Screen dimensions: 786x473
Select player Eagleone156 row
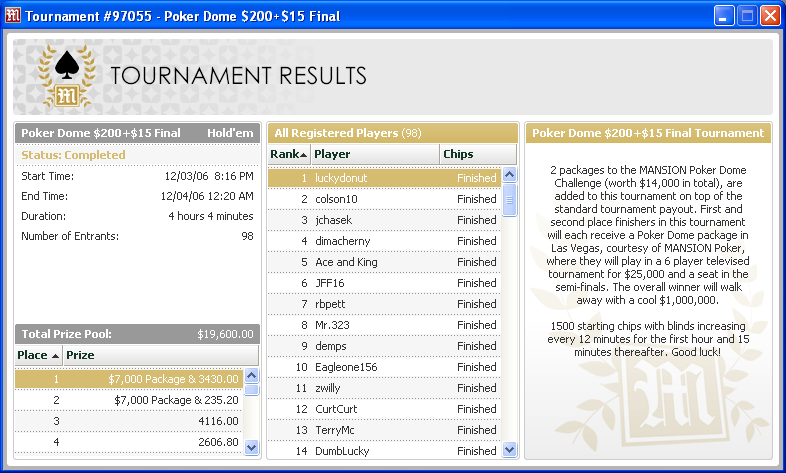(384, 368)
